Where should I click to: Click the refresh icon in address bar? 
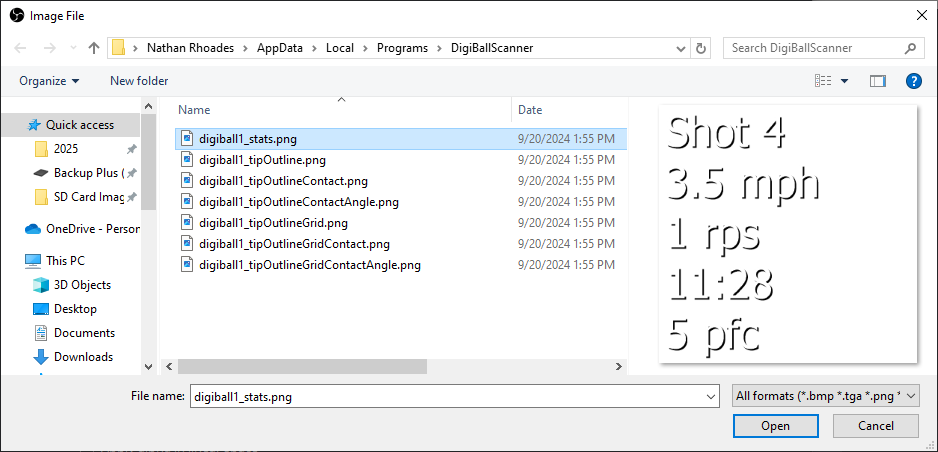click(x=701, y=48)
